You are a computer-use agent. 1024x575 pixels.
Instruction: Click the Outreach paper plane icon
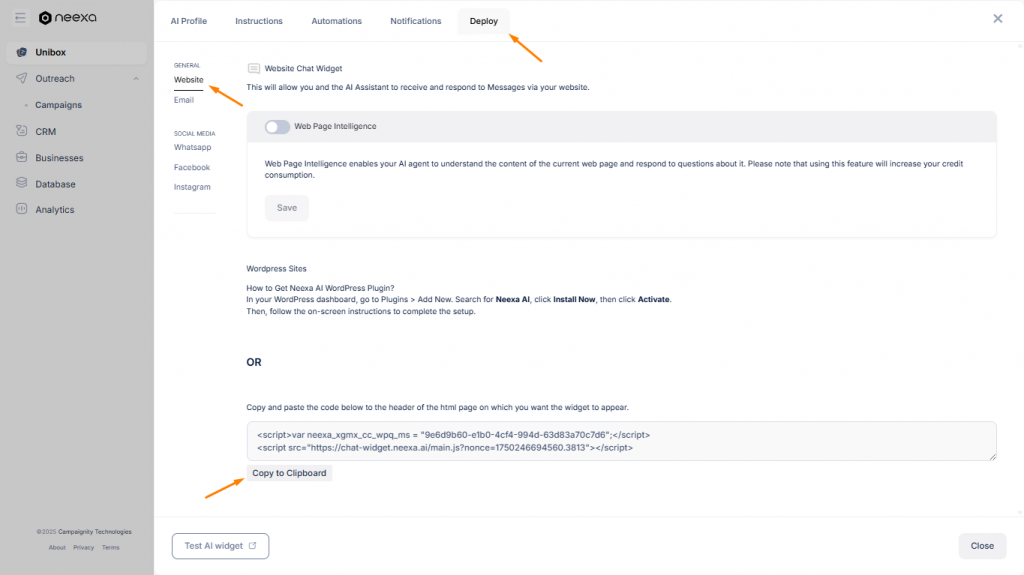click(x=22, y=79)
